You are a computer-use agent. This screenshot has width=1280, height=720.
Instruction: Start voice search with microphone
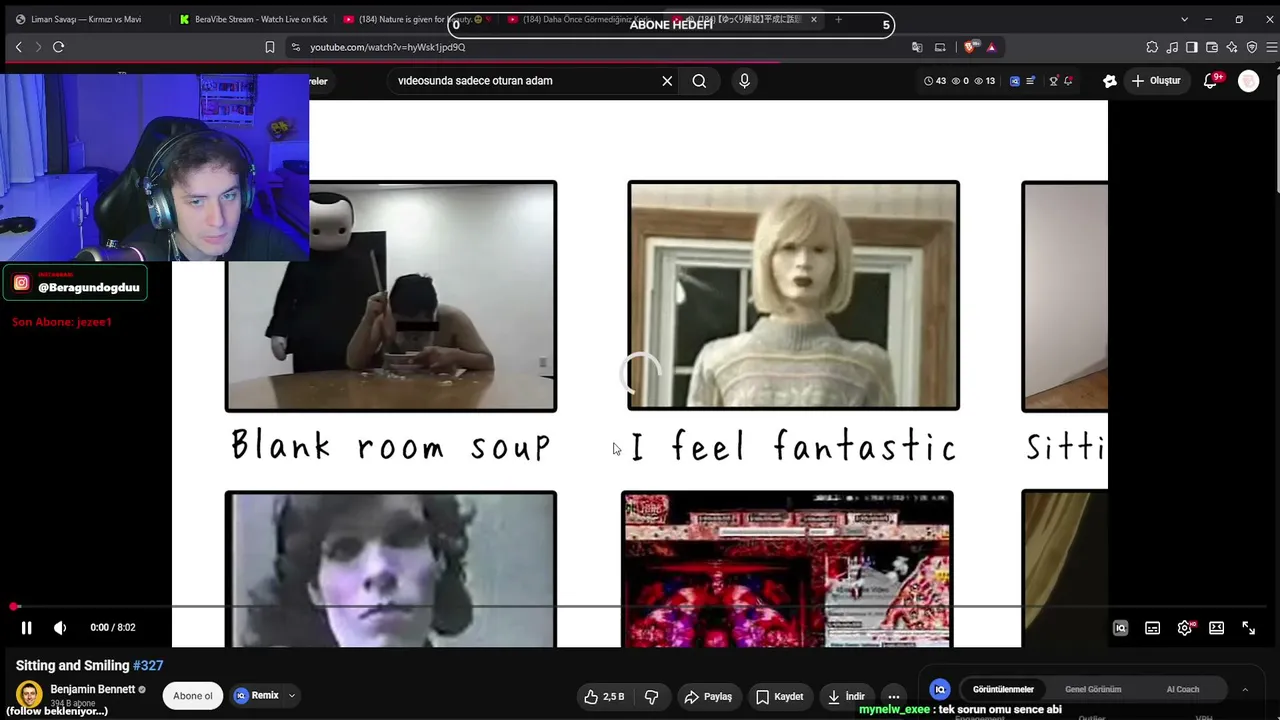tap(744, 81)
